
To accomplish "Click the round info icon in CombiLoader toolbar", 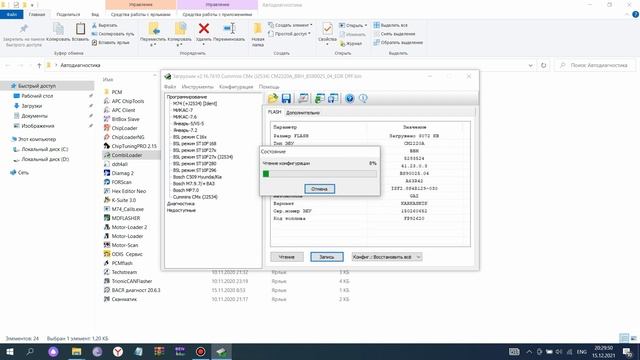I will click(x=363, y=98).
